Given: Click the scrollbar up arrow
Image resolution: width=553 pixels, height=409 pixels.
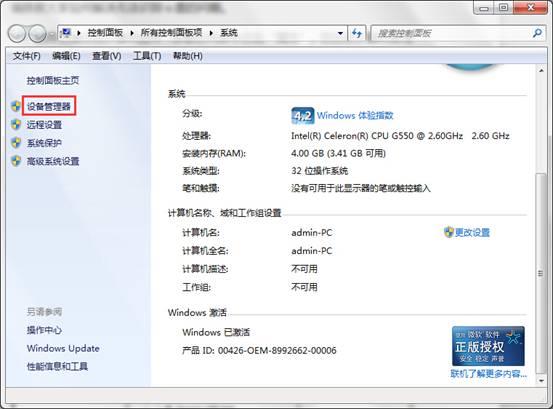Looking at the screenshot, I should 541,71.
